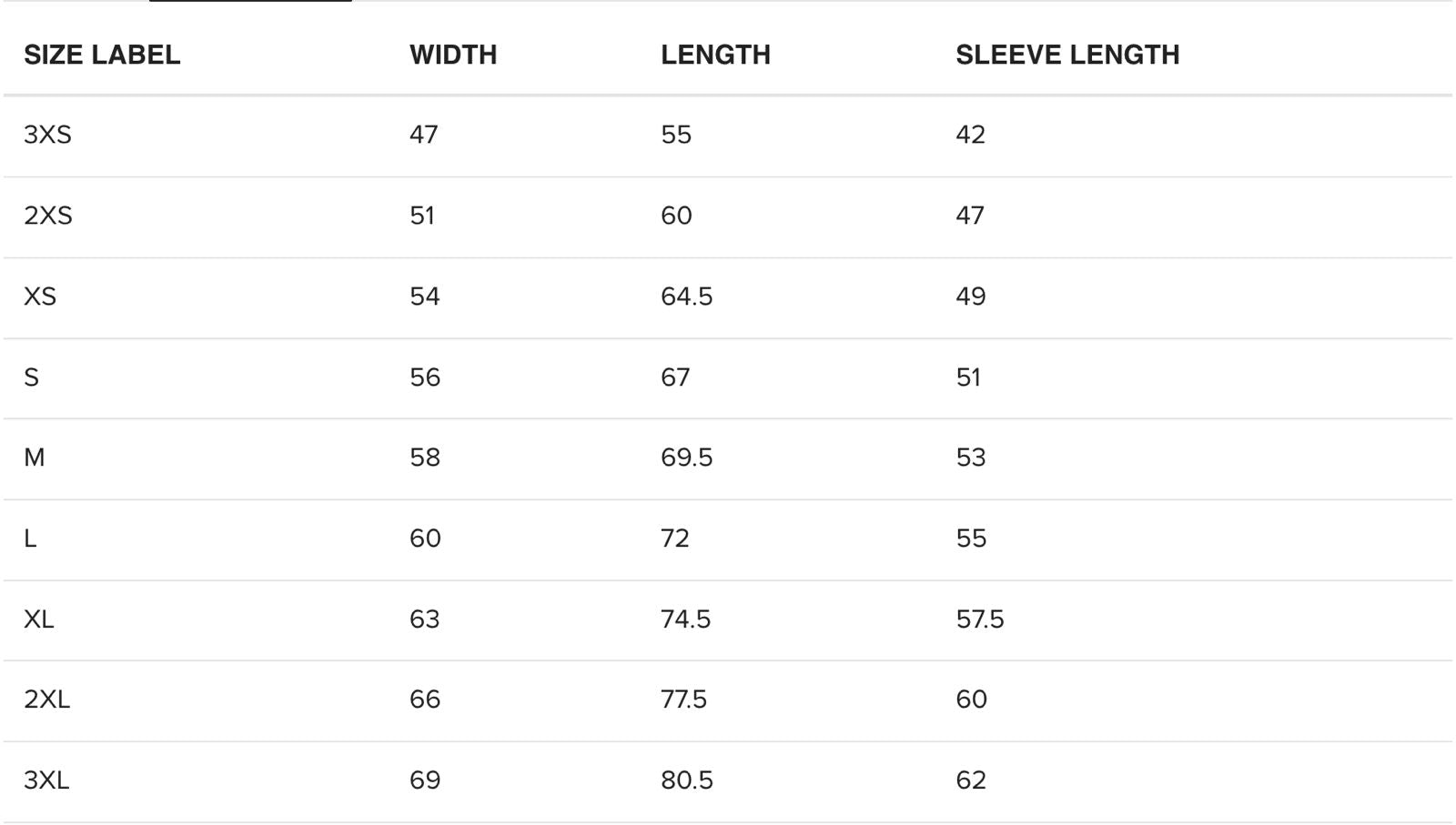Select the 3XS size row label
The image size is (1456, 825).
click(47, 135)
